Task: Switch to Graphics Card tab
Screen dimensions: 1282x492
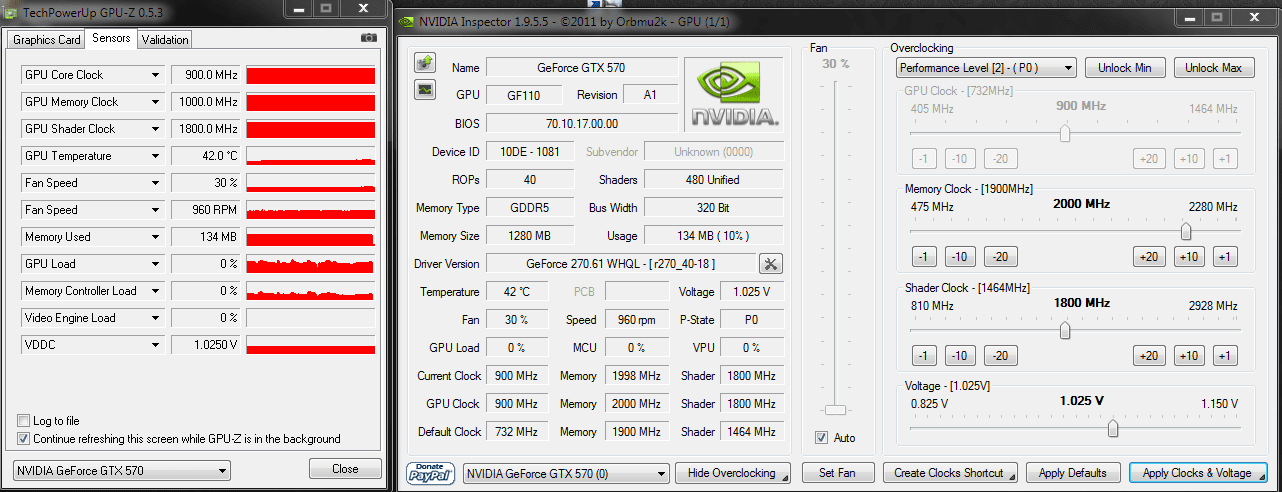Action: 46,40
